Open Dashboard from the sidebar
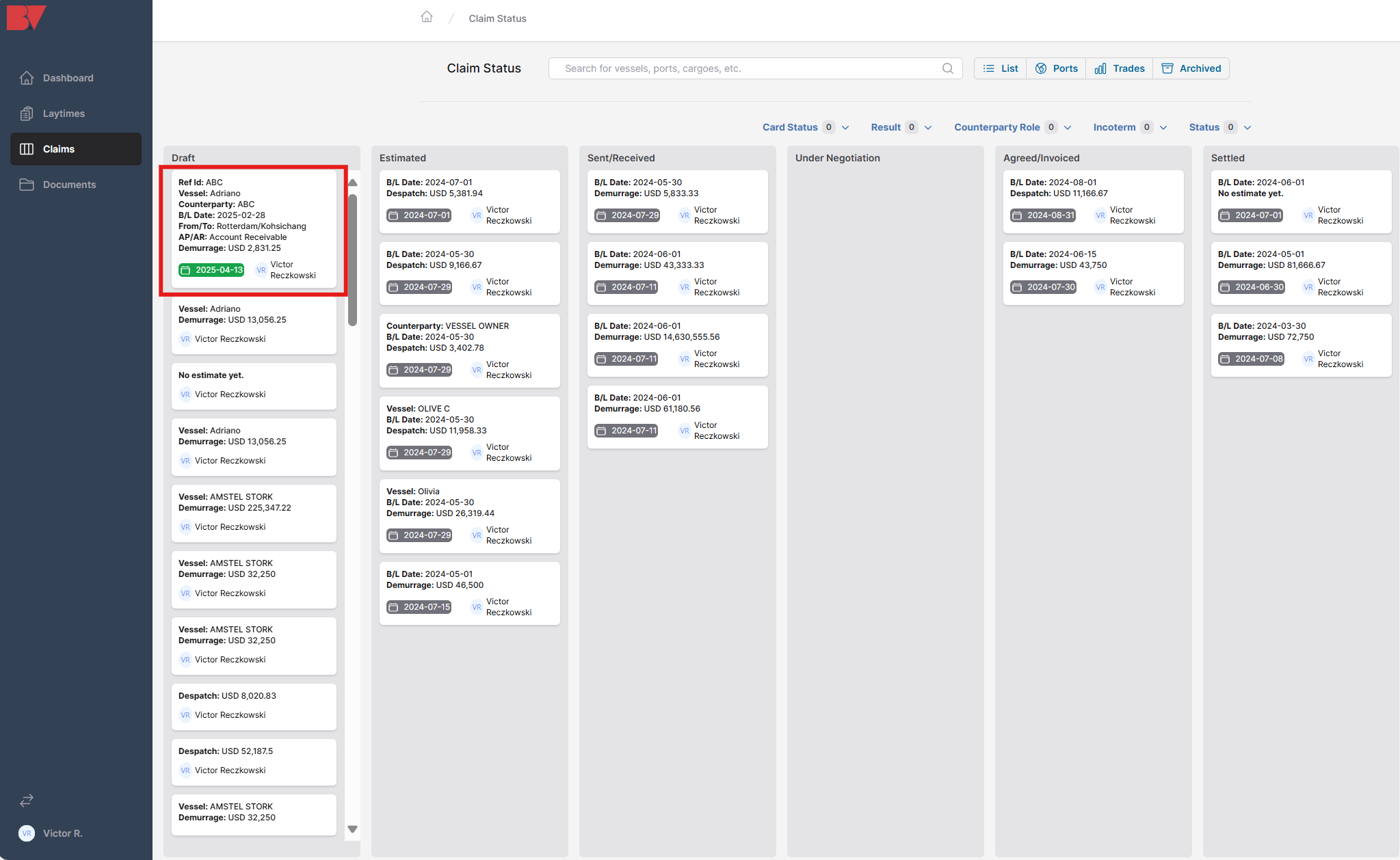1400x860 pixels. [x=68, y=78]
